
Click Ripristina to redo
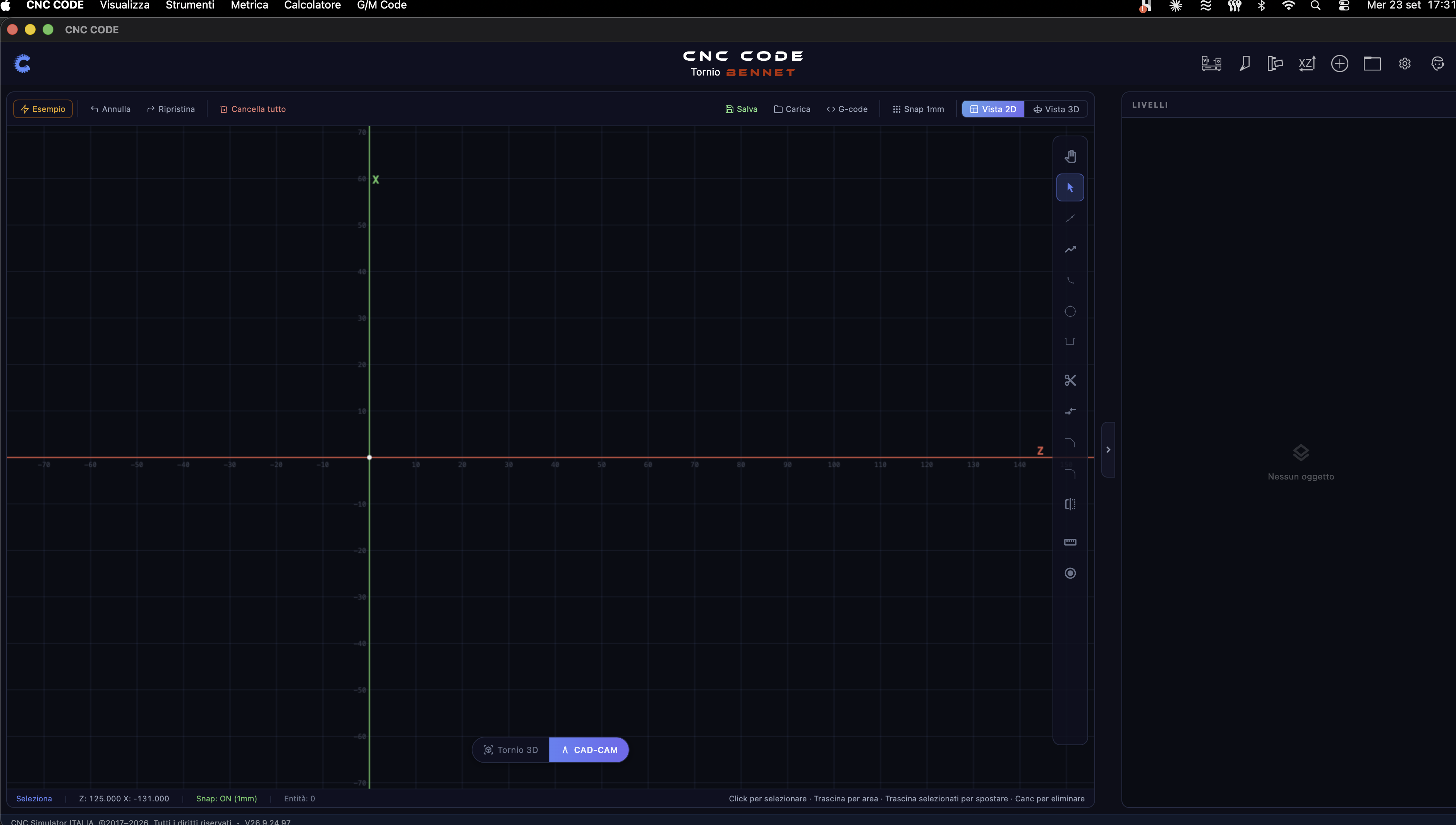(x=170, y=109)
